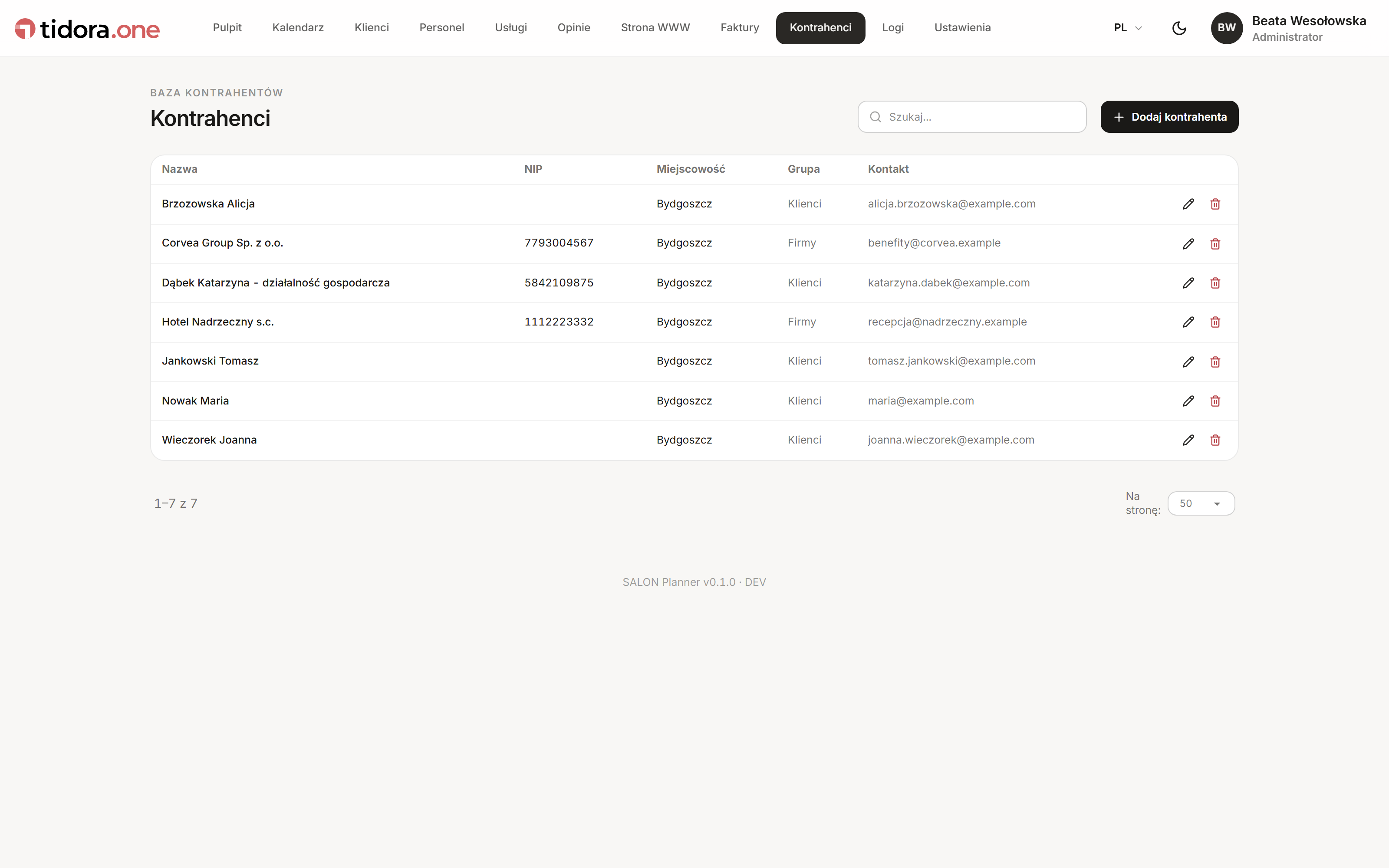Edit the Wieczorek Joanna row

click(1188, 440)
